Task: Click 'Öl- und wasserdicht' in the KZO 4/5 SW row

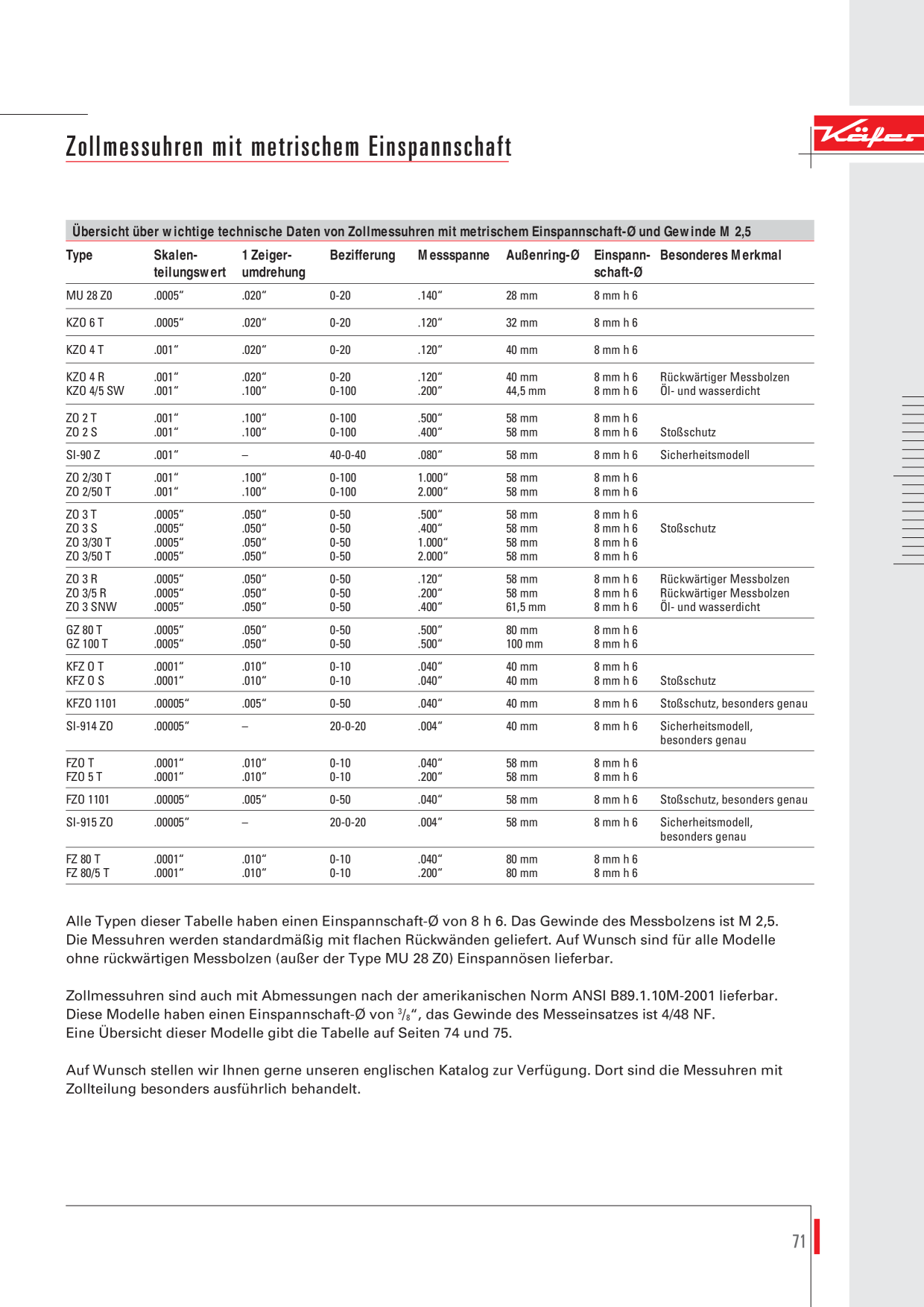Action: (x=710, y=391)
